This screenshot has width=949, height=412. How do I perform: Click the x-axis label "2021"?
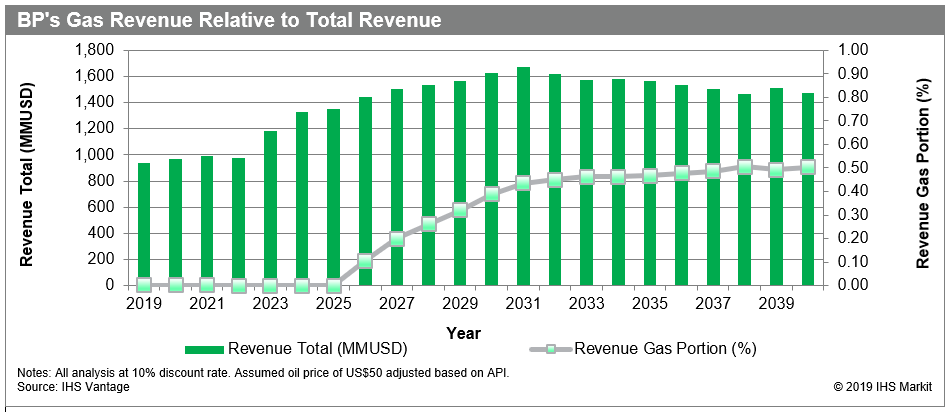coord(207,303)
